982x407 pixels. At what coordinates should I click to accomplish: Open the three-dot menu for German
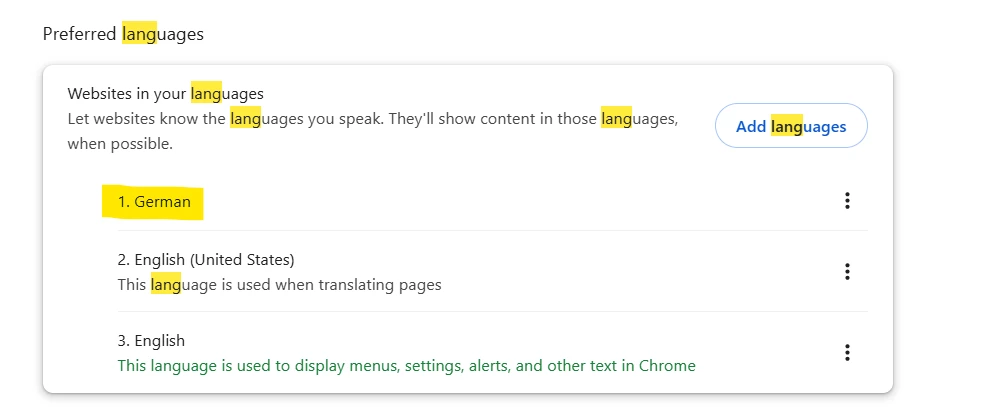click(847, 200)
